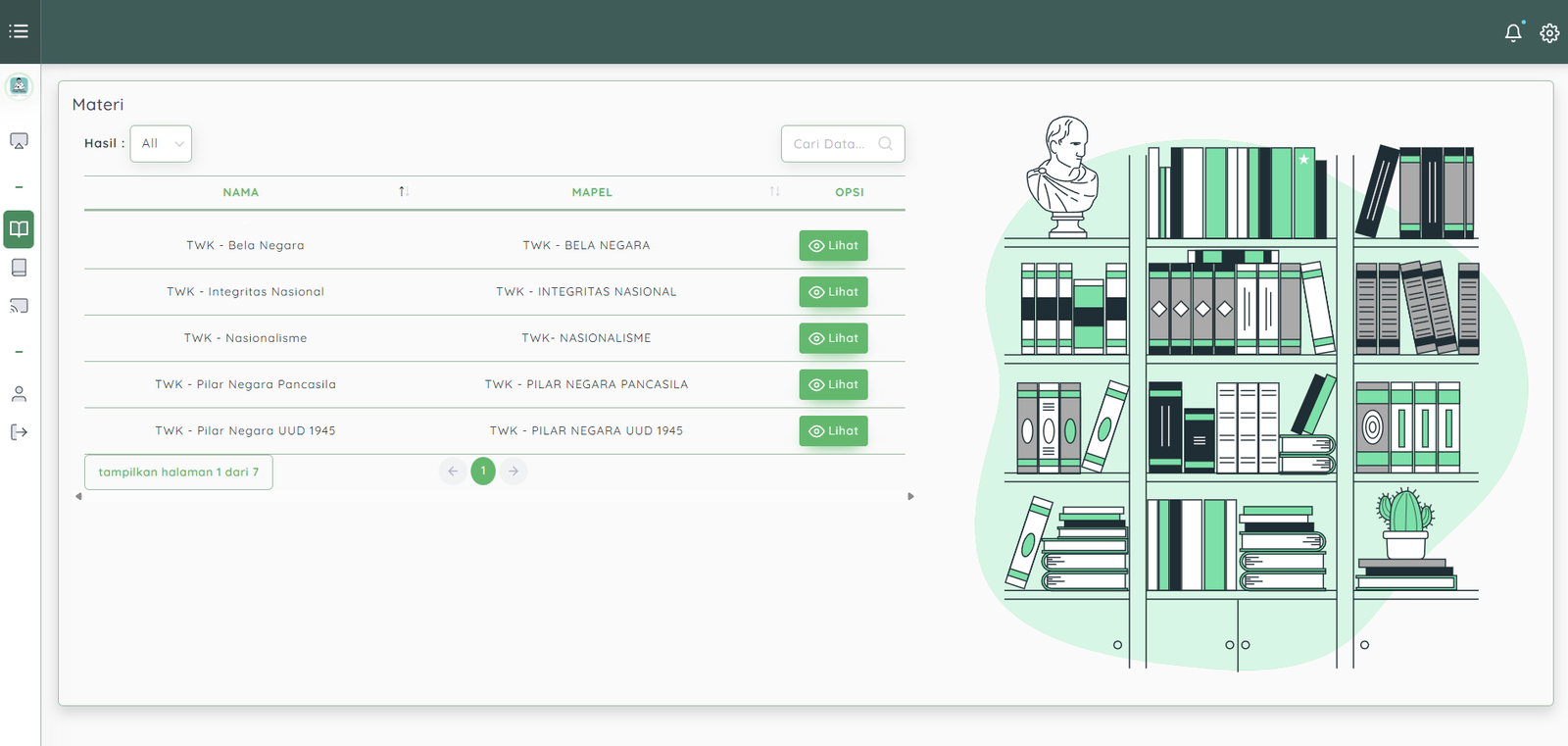Select page 1 in pagination
The width and height of the screenshot is (1568, 746).
pyautogui.click(x=483, y=472)
